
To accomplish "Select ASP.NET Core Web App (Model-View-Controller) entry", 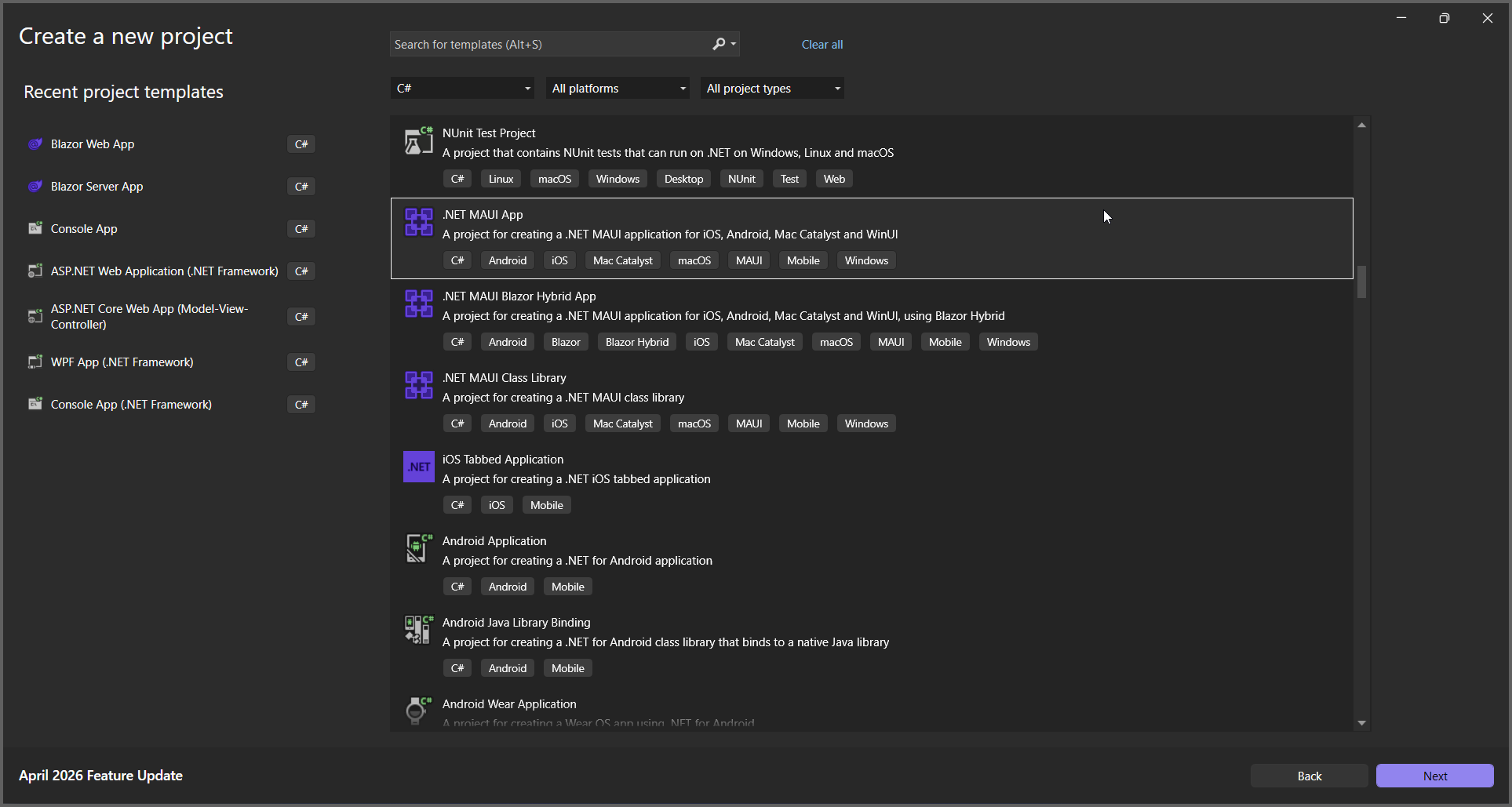I will (149, 317).
